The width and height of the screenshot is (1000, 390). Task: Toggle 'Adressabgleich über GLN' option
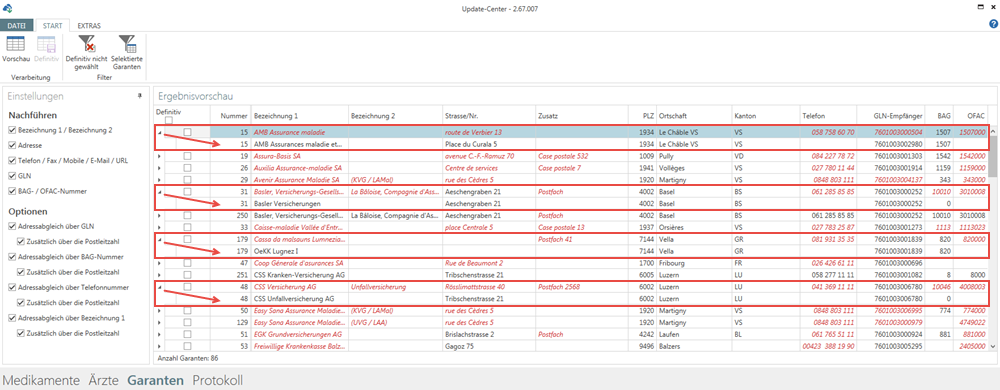13,226
